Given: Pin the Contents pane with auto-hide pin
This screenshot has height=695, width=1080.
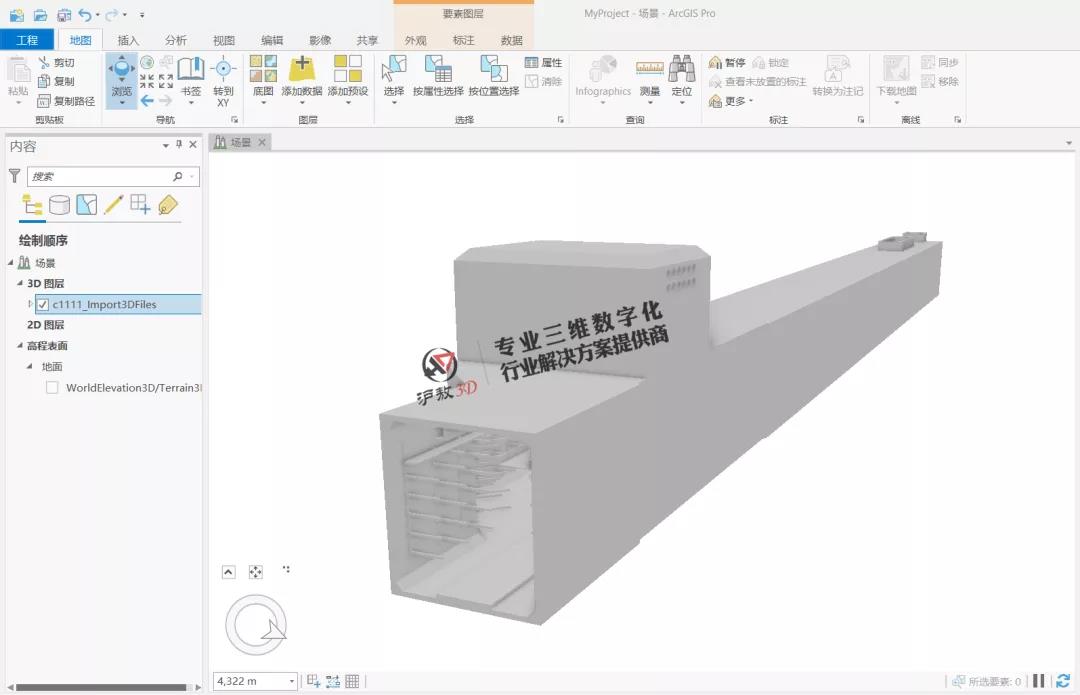Looking at the screenshot, I should (178, 144).
